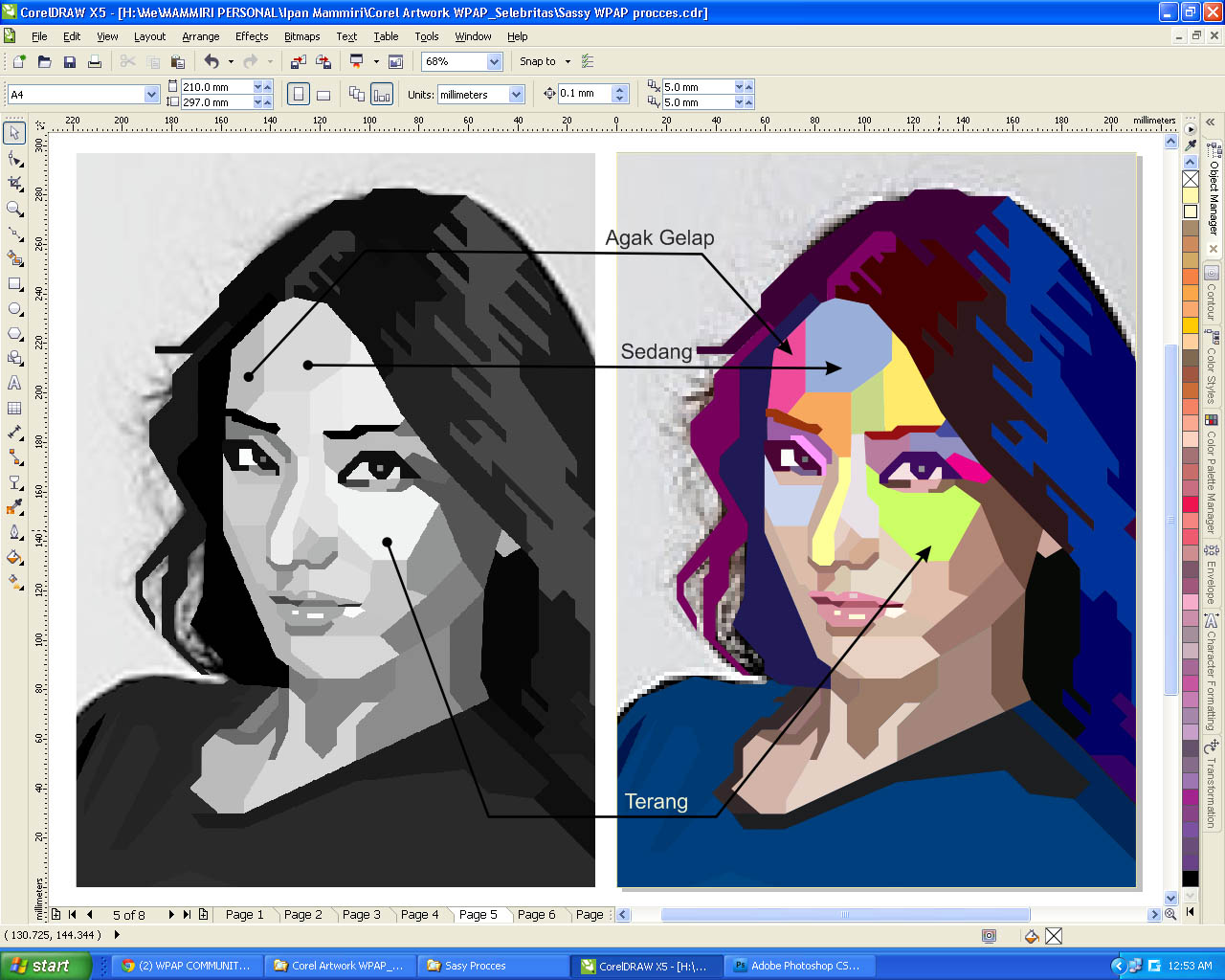Open the Effects menu
This screenshot has width=1225, height=980.
pyautogui.click(x=252, y=36)
